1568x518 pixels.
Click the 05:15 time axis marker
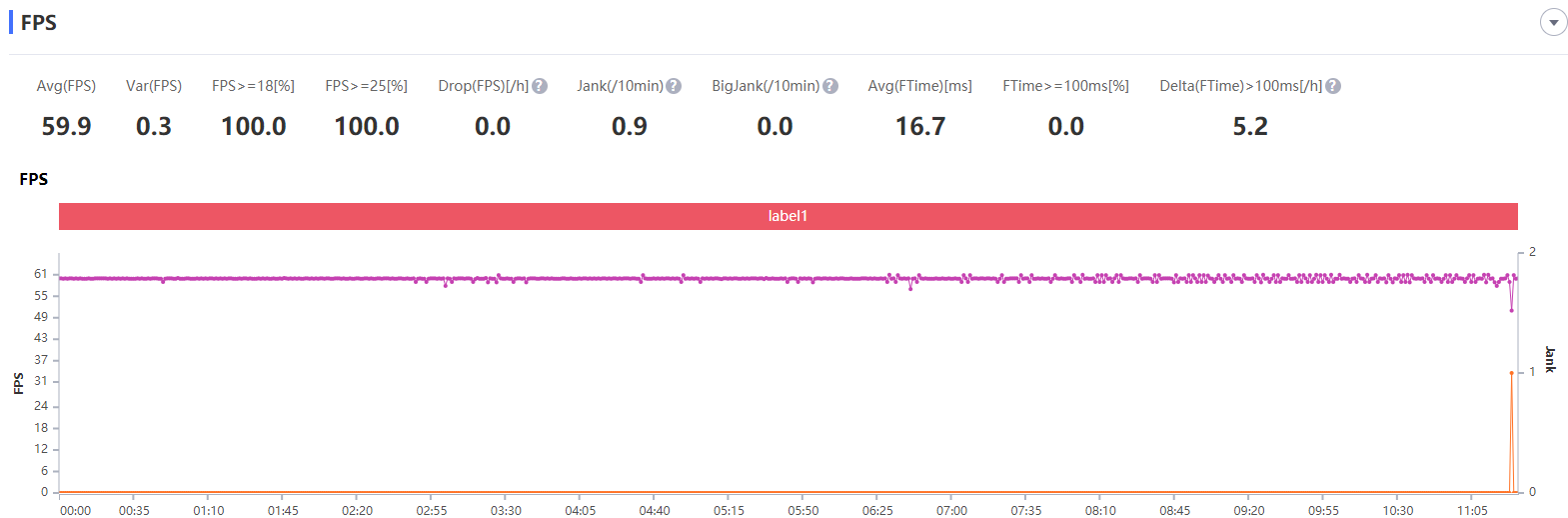click(x=729, y=510)
